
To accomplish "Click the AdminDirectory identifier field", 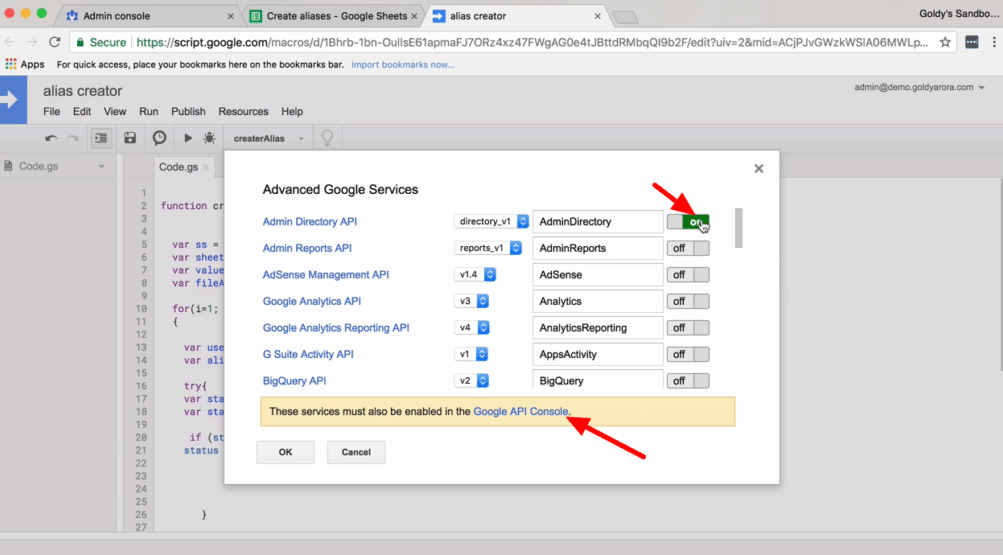I will [597, 221].
